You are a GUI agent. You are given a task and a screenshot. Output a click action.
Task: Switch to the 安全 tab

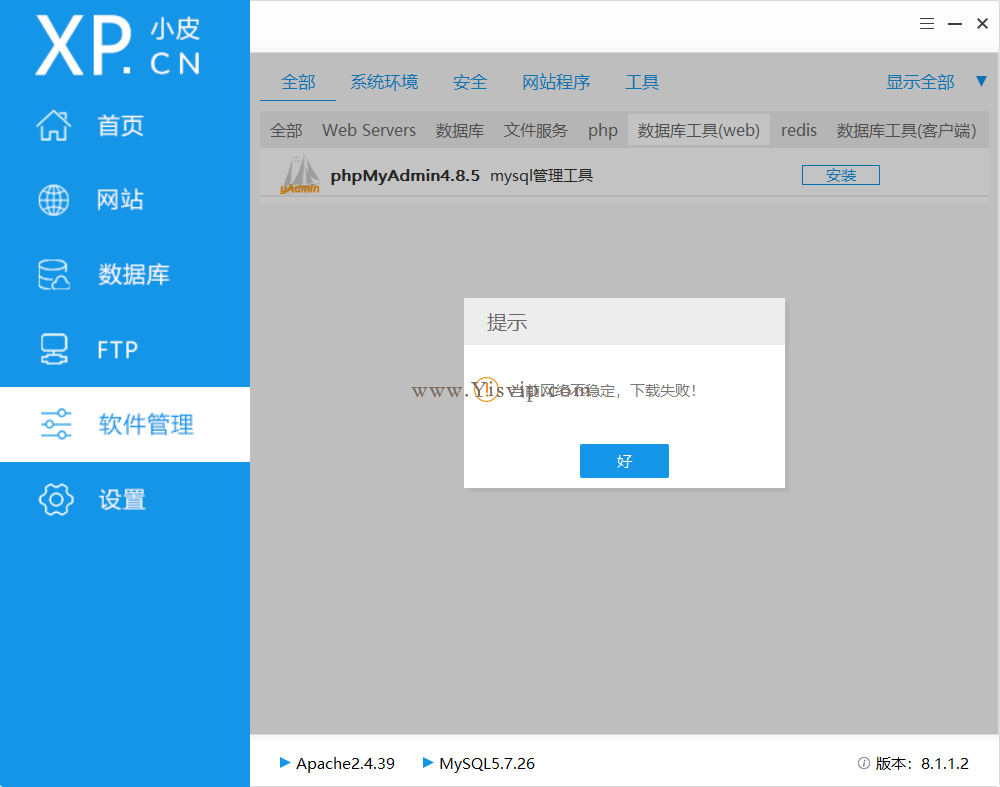(x=470, y=82)
